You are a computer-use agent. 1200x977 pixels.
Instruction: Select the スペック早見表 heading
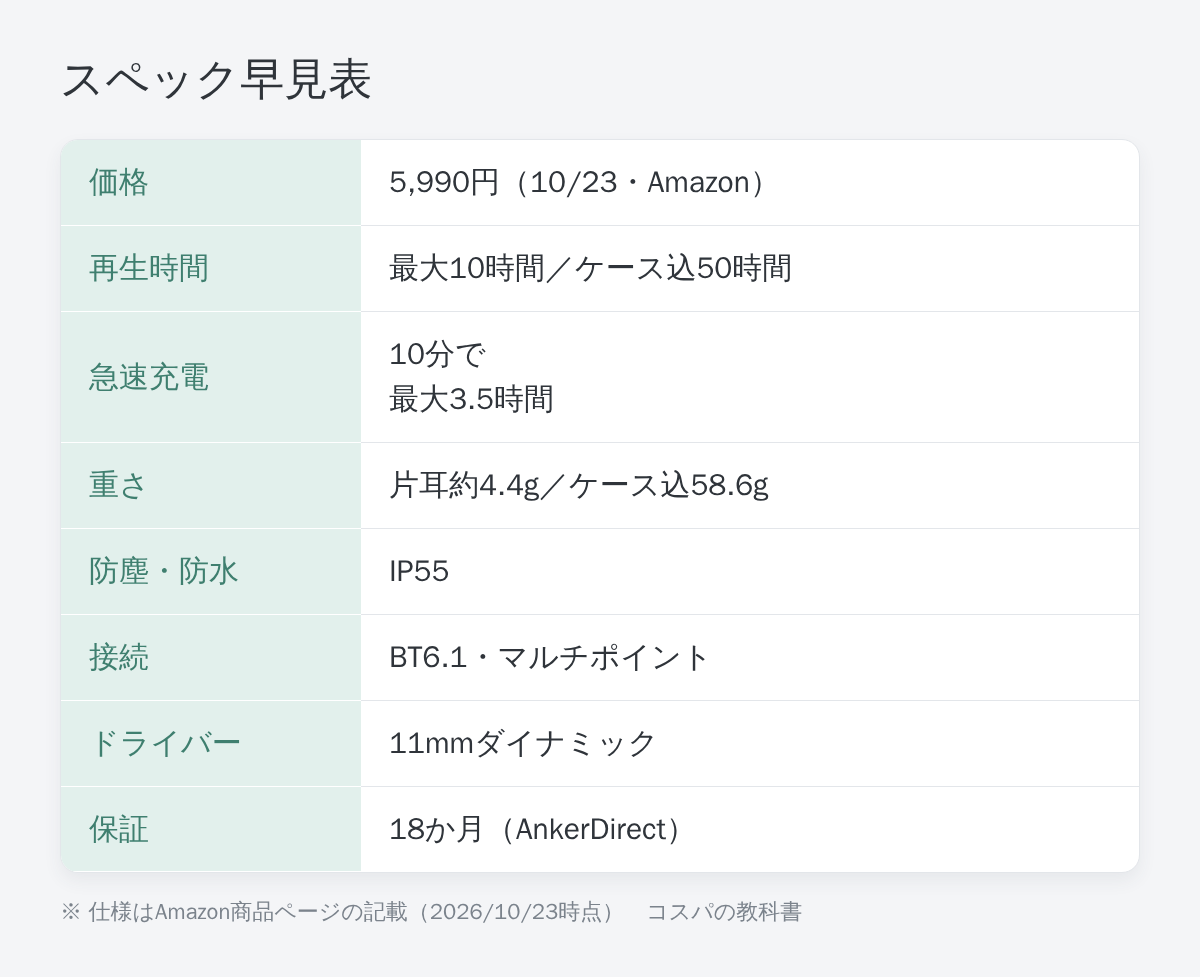coord(216,80)
